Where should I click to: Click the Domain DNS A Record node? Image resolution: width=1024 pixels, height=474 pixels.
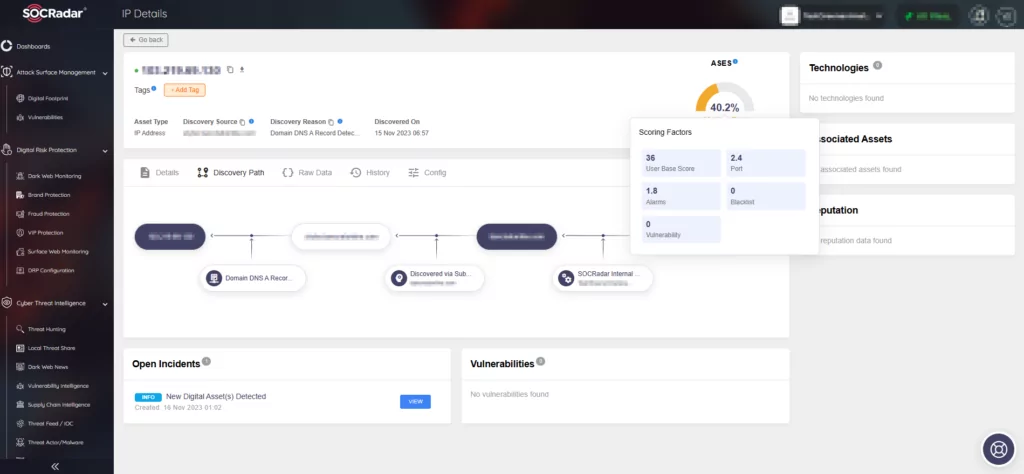pyautogui.click(x=253, y=278)
